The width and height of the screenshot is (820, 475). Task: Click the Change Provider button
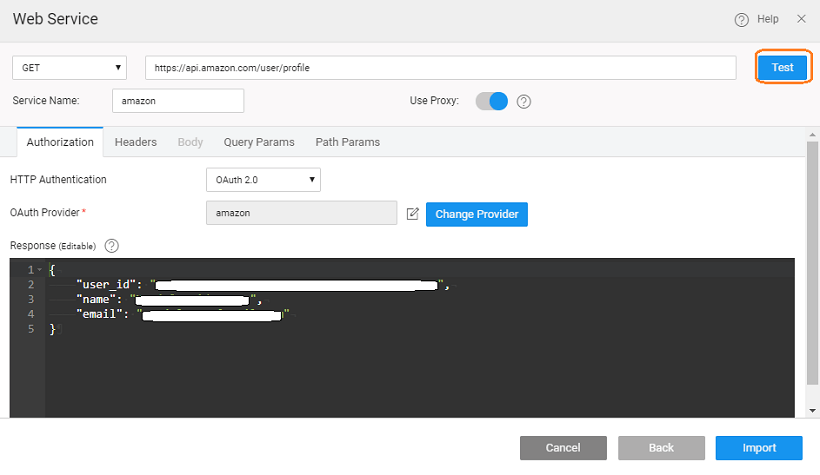pos(476,214)
